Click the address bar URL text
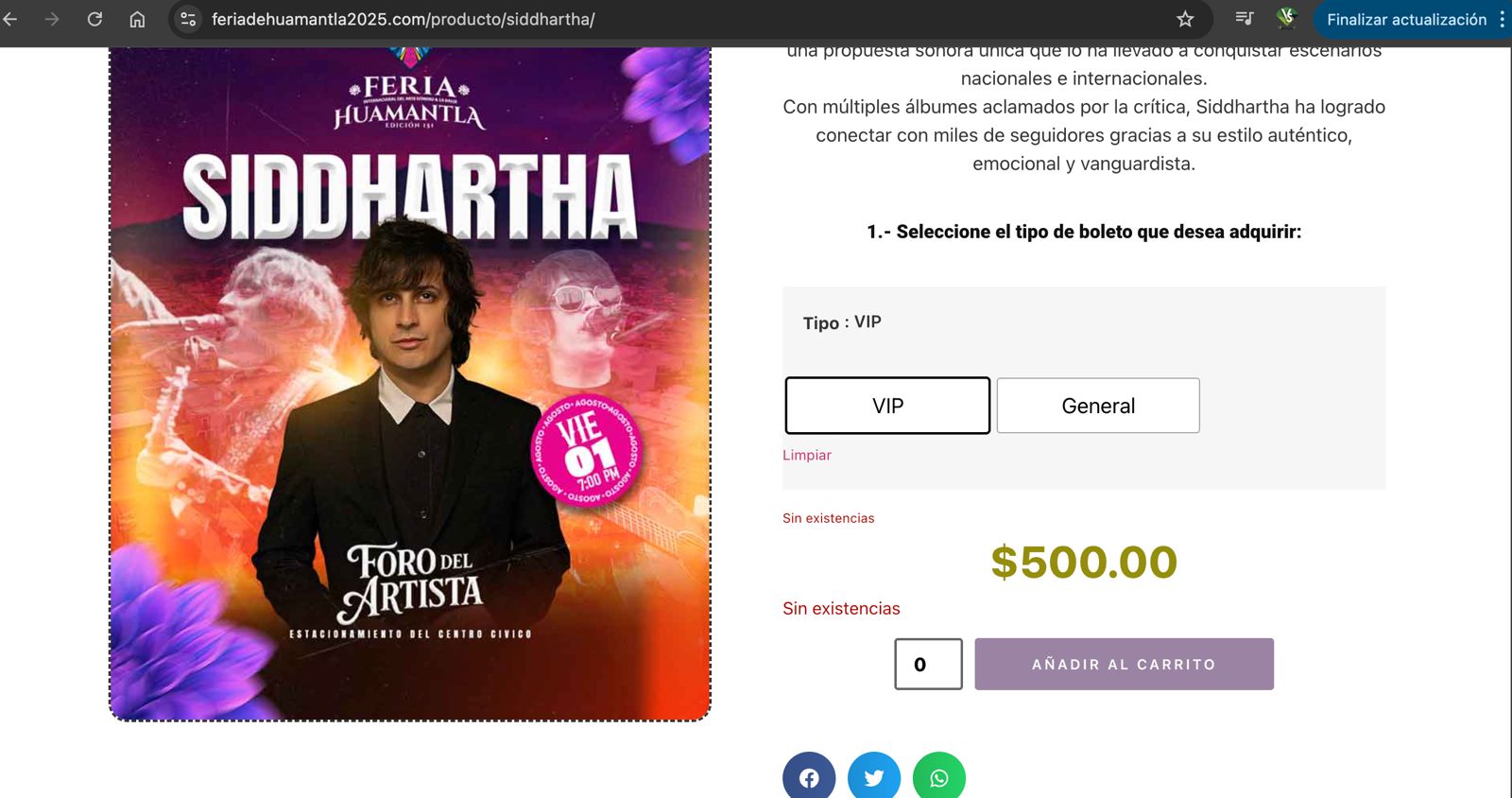Image resolution: width=1512 pixels, height=798 pixels. (x=404, y=19)
